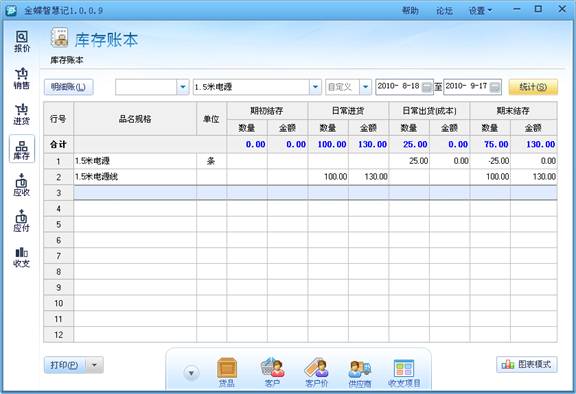Click the 25.00 total outgoing quantity

tap(415, 145)
